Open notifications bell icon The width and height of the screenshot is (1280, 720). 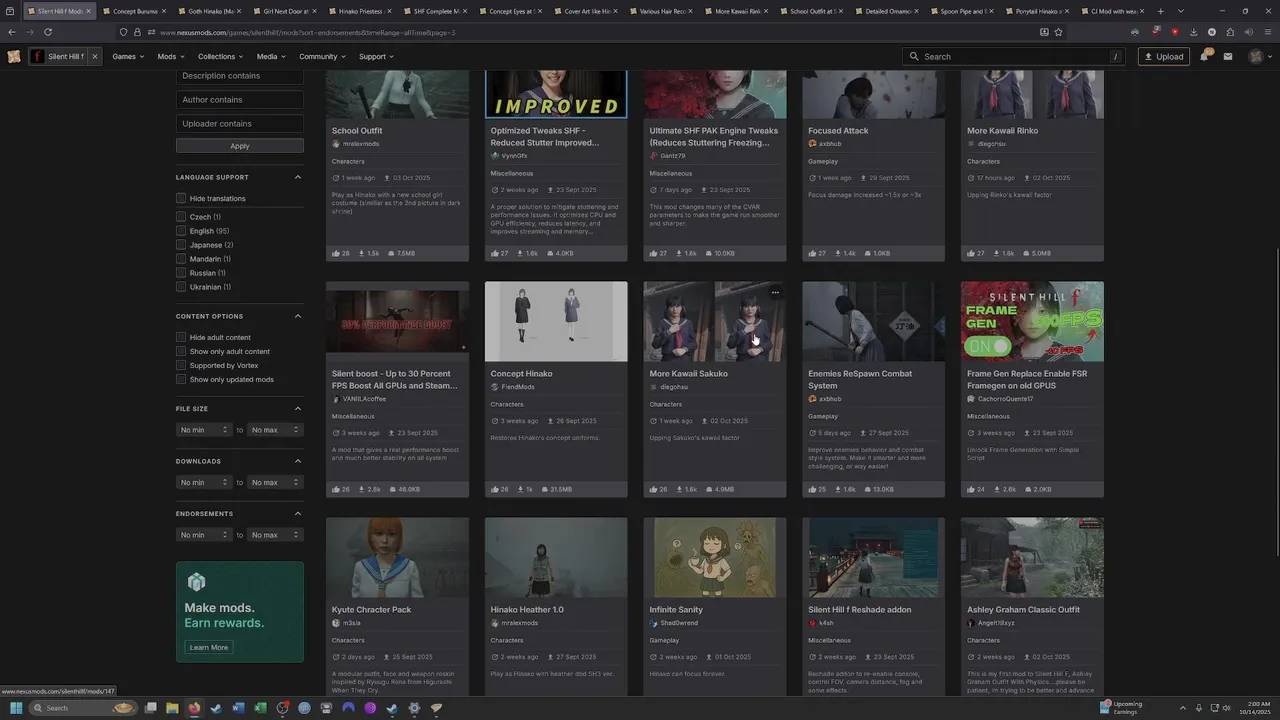point(1205,56)
